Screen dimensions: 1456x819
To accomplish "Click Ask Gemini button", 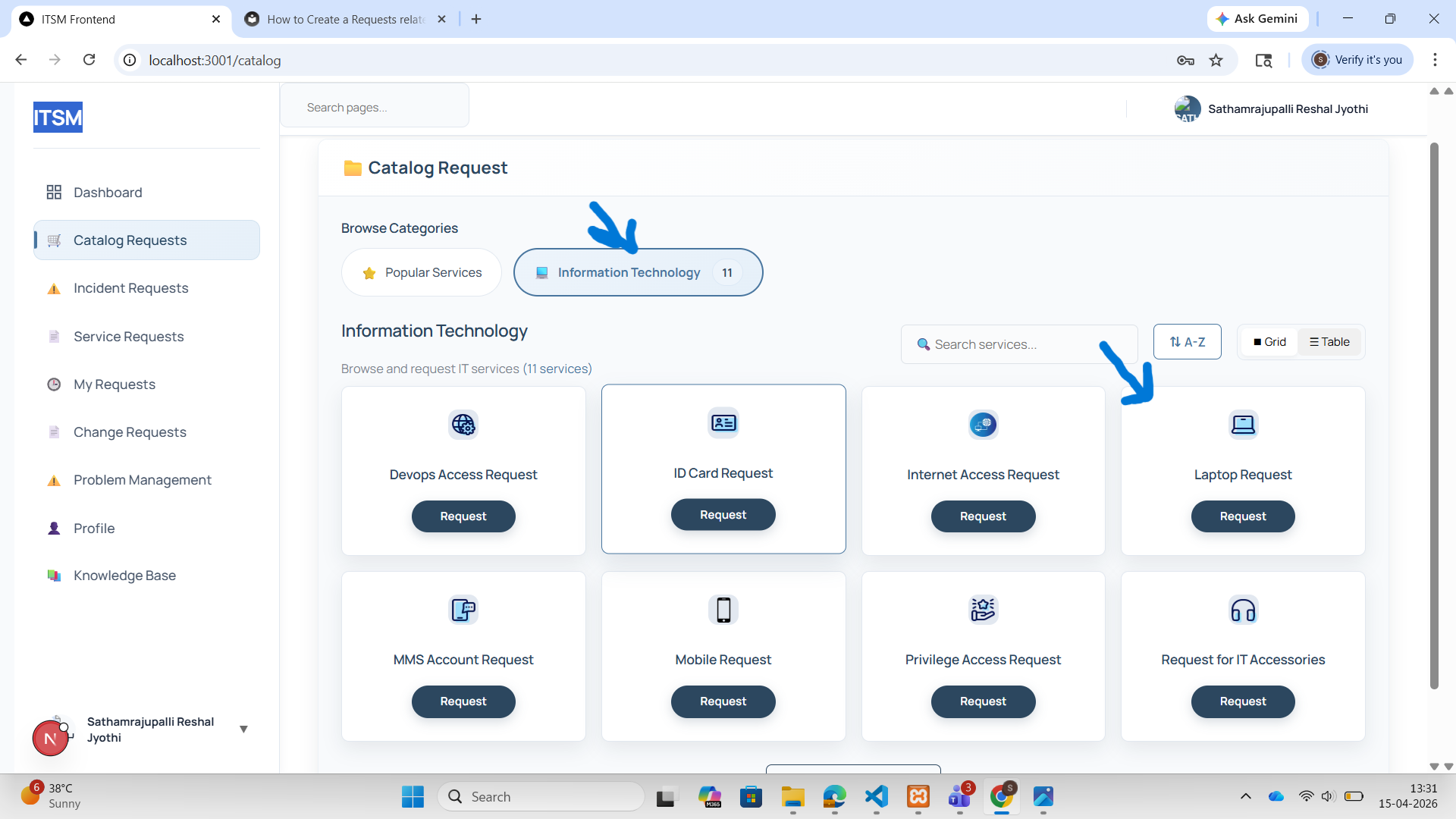I will point(1257,19).
